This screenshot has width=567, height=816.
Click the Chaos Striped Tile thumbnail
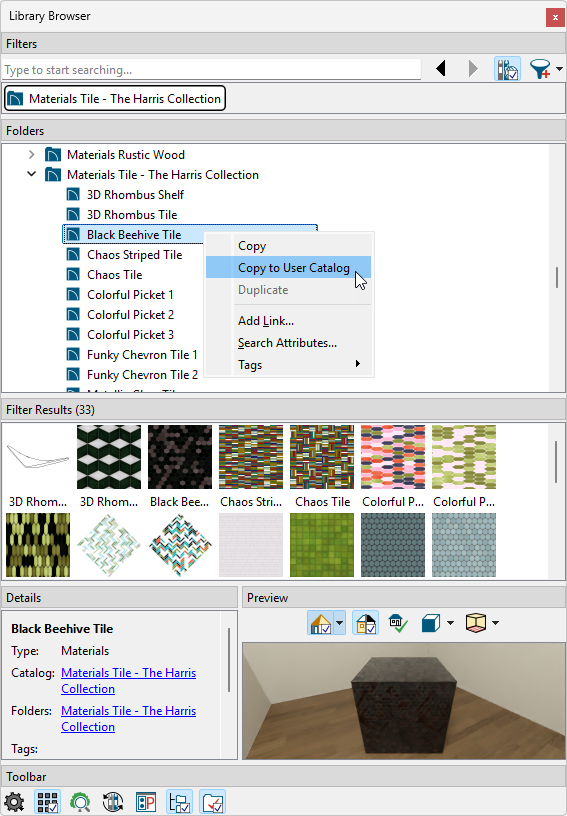pyautogui.click(x=251, y=457)
